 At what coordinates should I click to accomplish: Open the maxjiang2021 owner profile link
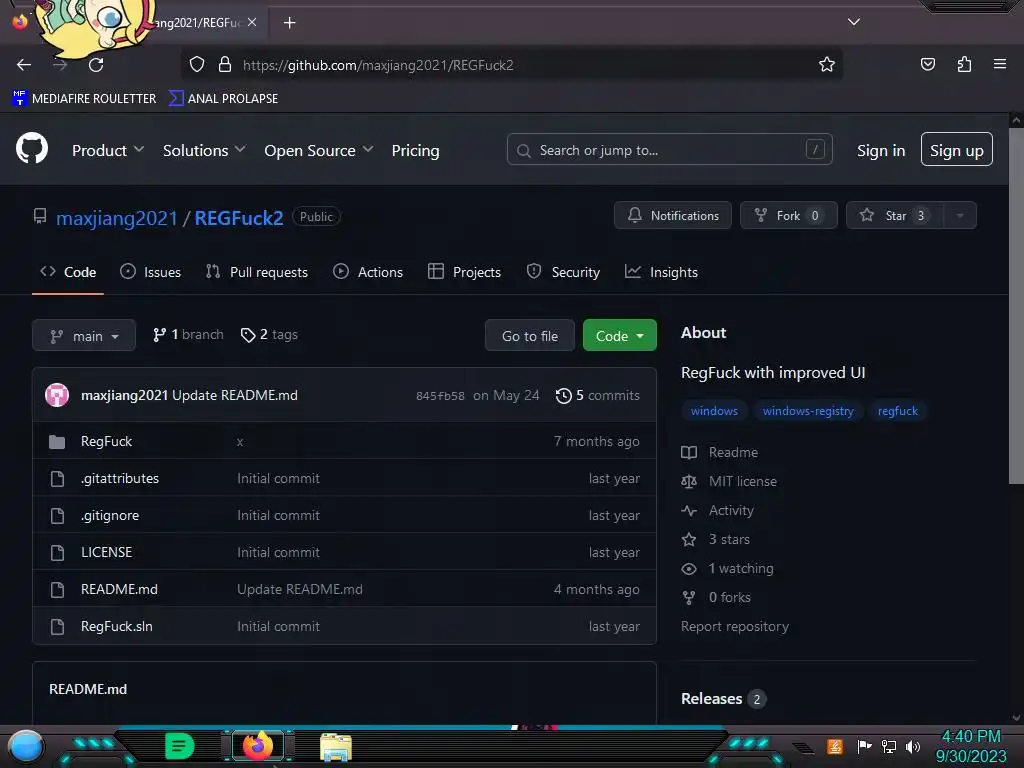click(x=116, y=217)
